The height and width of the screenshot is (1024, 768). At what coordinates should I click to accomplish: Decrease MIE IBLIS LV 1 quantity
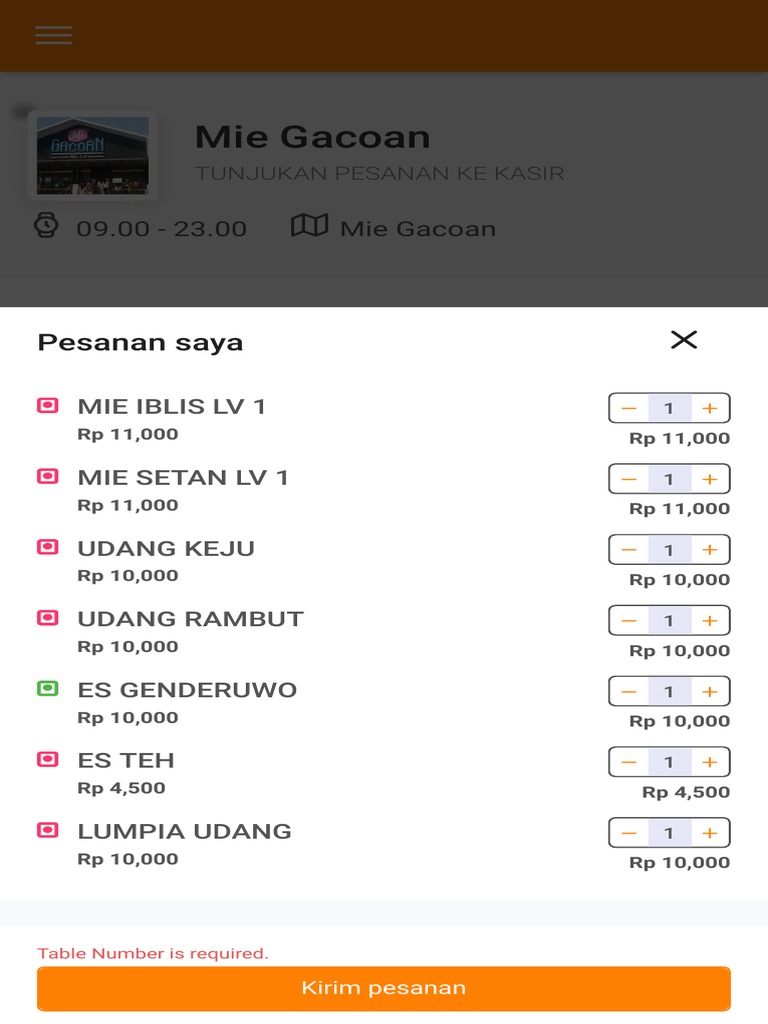[629, 408]
